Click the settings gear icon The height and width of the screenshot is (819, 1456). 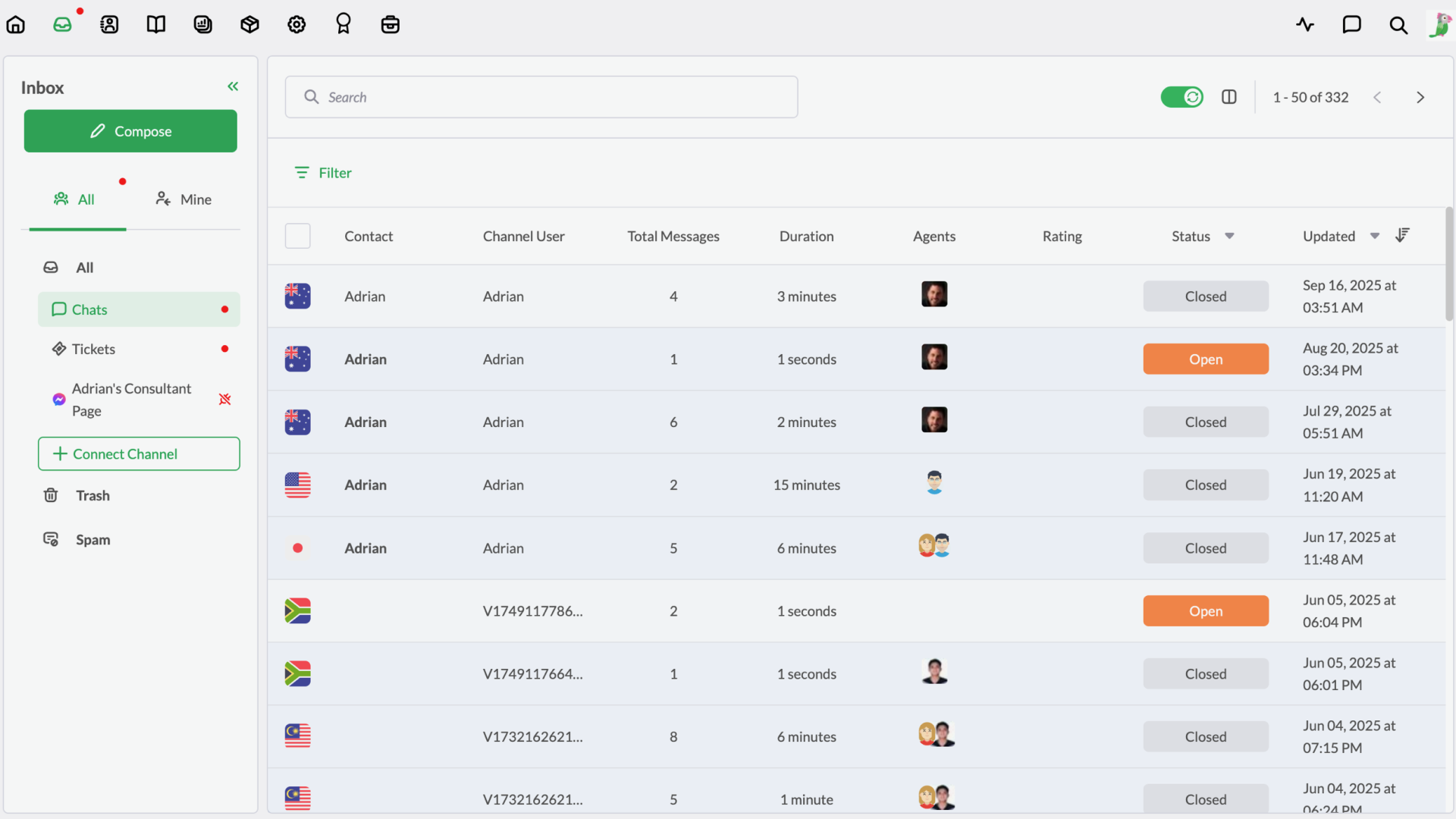pyautogui.click(x=297, y=24)
